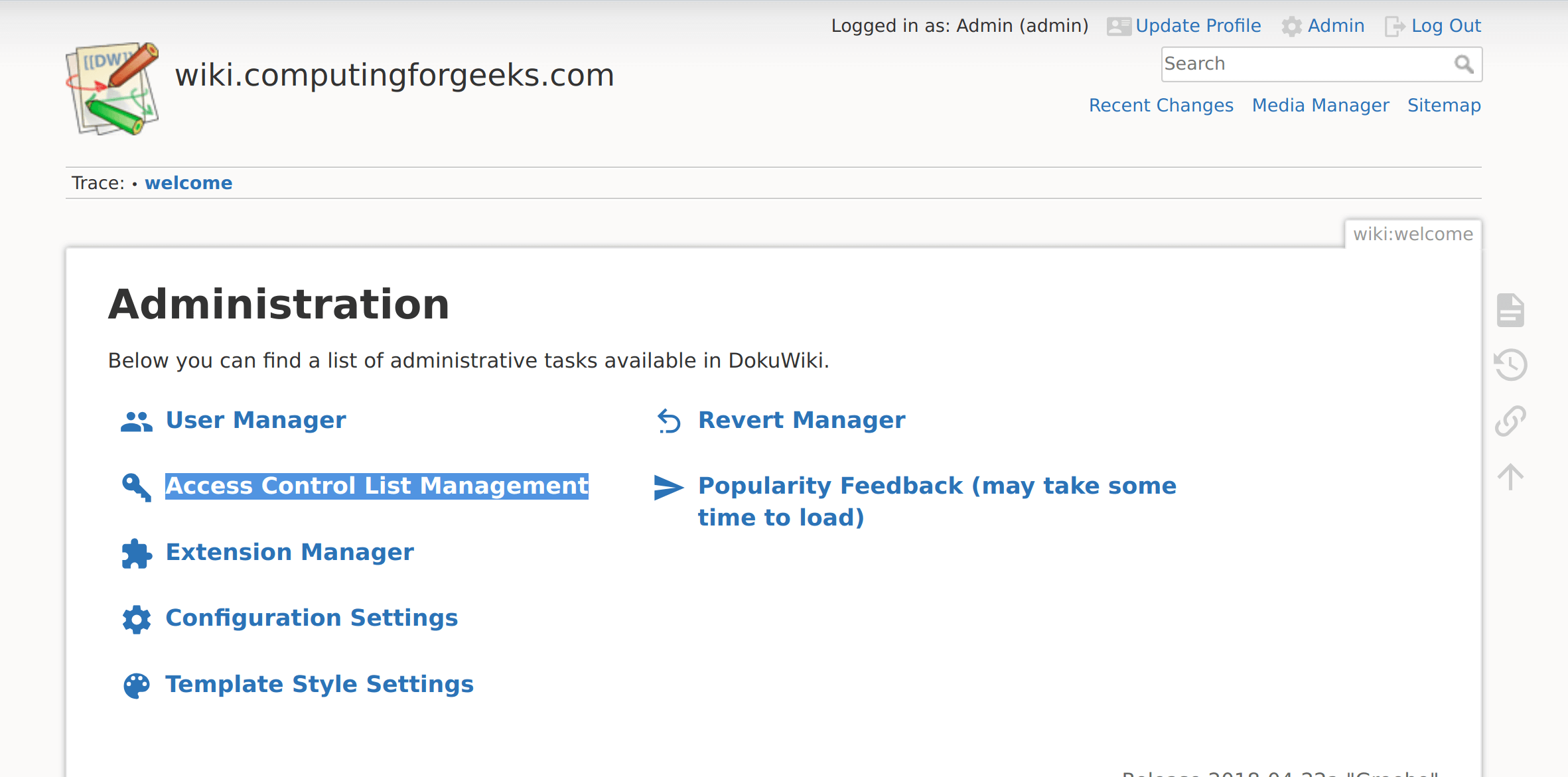Click the Update Profile card icon

tap(1119, 27)
